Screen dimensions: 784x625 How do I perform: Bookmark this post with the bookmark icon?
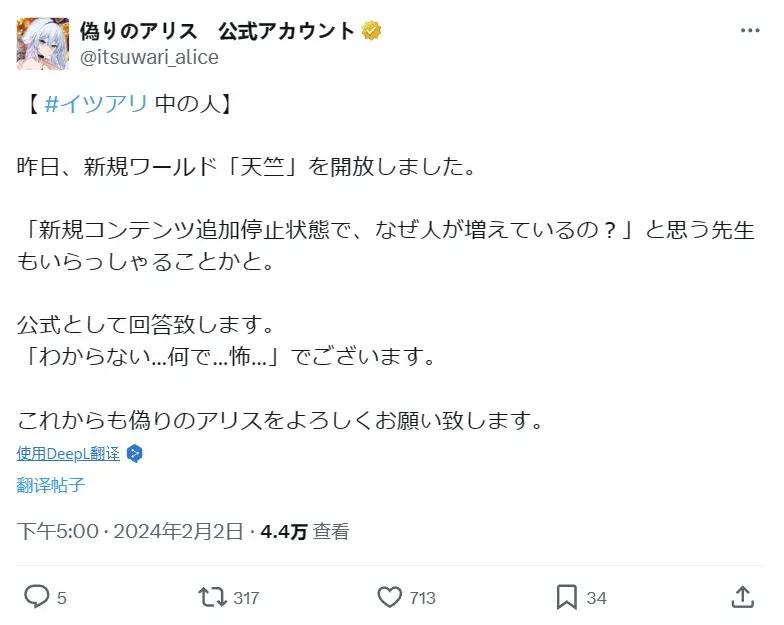[566, 597]
